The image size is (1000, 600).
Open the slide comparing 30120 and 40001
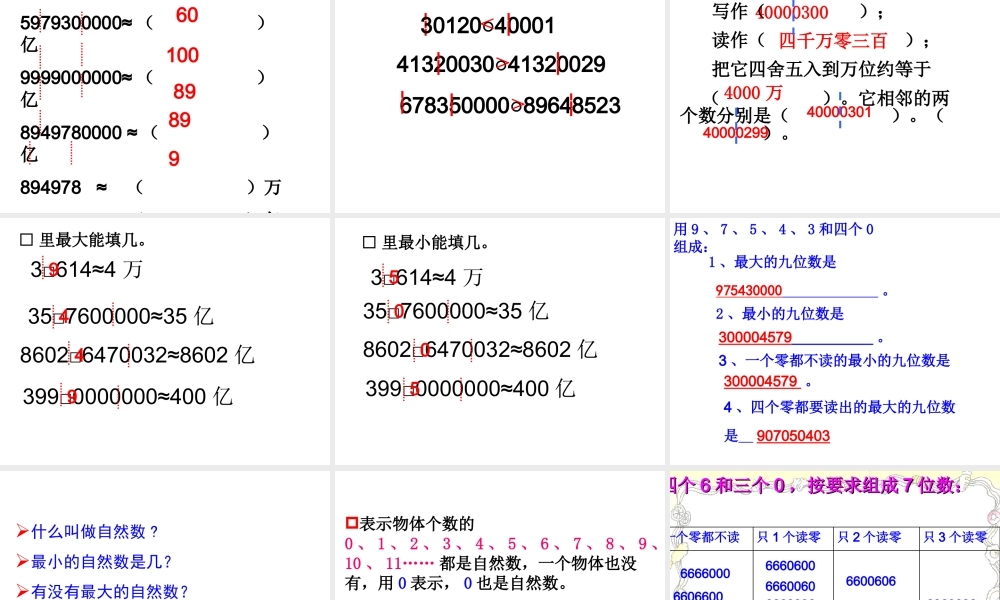click(x=499, y=106)
